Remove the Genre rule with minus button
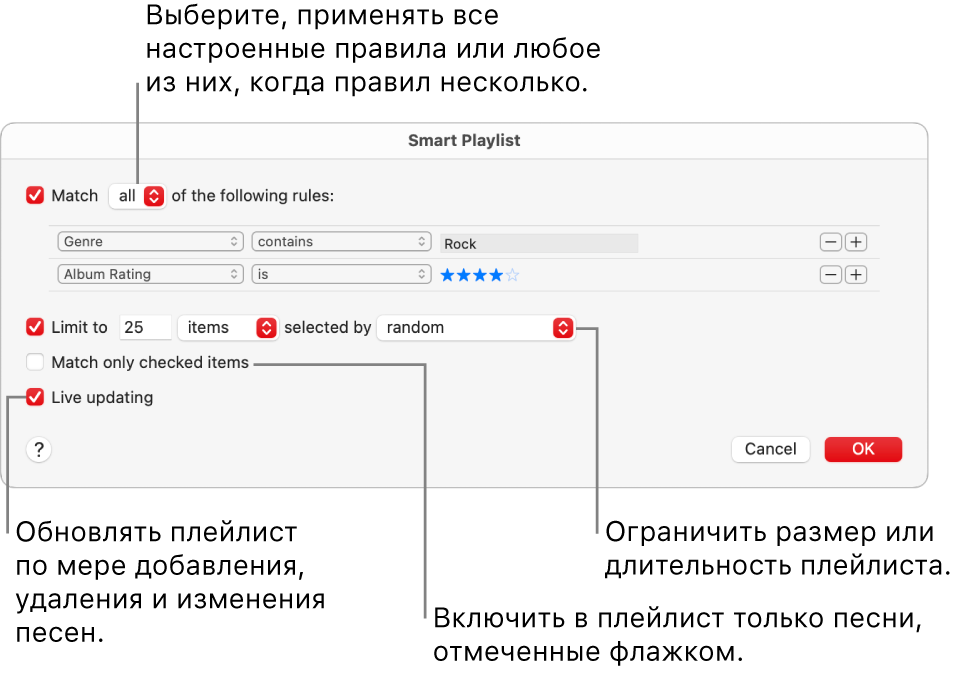 click(830, 242)
